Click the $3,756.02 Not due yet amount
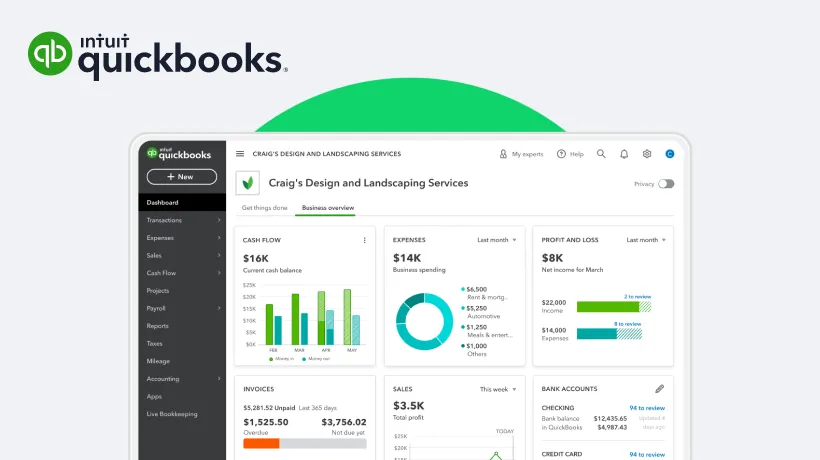The width and height of the screenshot is (820, 460). [344, 422]
